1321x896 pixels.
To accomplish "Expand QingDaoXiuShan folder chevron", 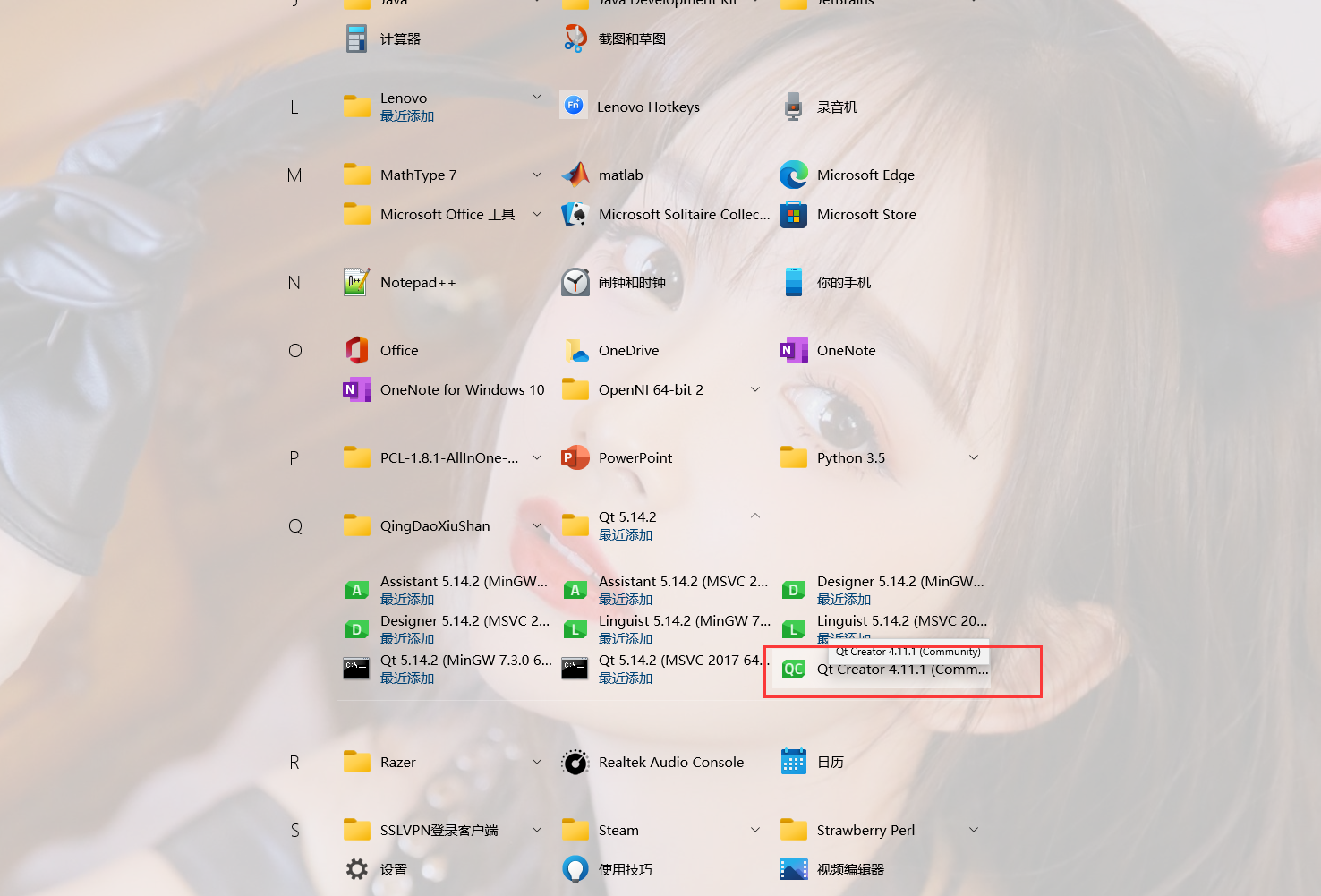I will 537,525.
